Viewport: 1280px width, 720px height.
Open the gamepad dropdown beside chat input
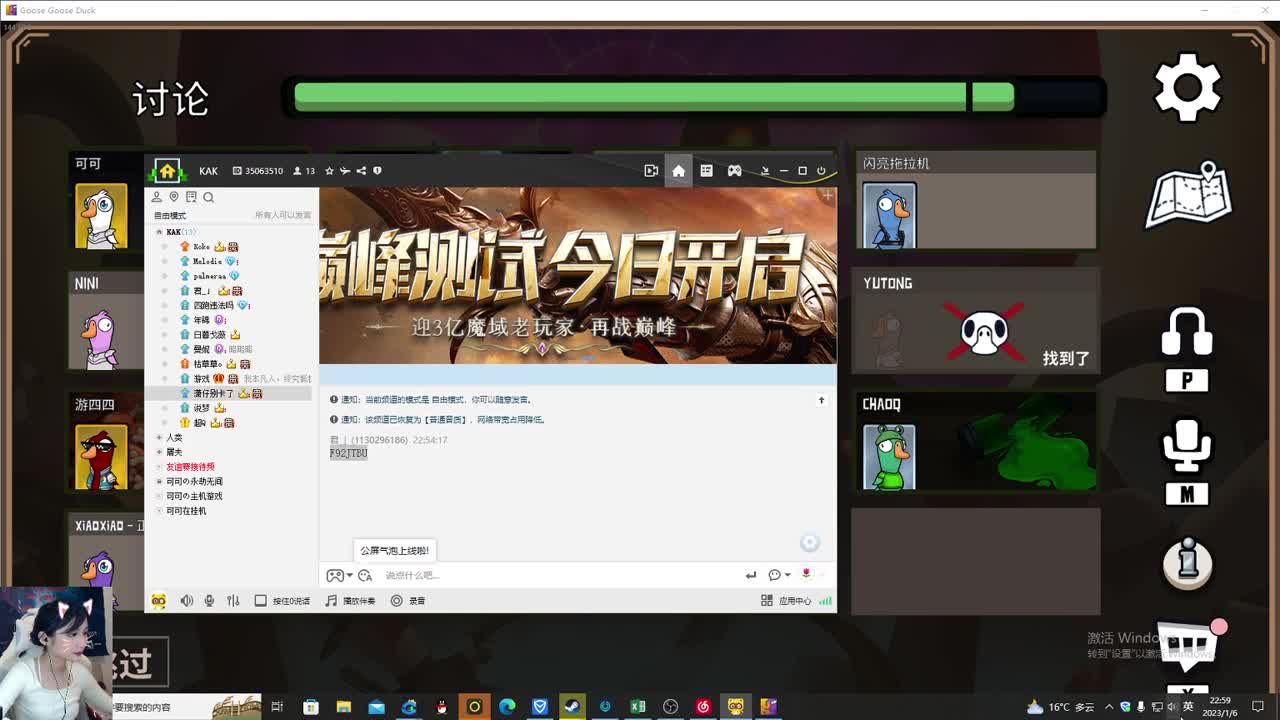pos(339,575)
